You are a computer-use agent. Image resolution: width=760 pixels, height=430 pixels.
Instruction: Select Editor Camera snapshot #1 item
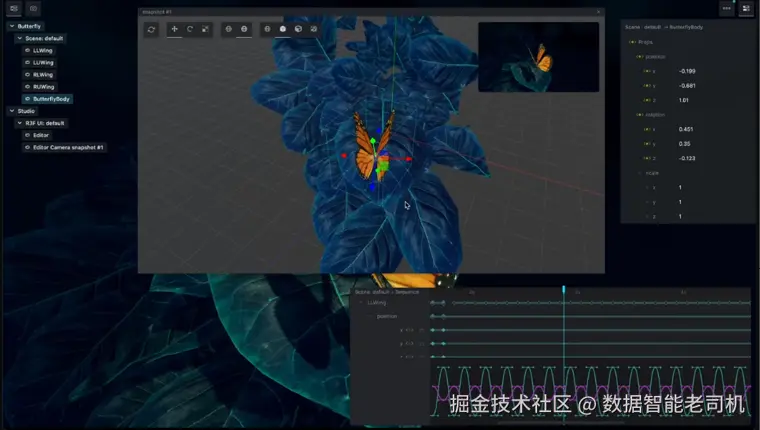pyautogui.click(x=64, y=147)
